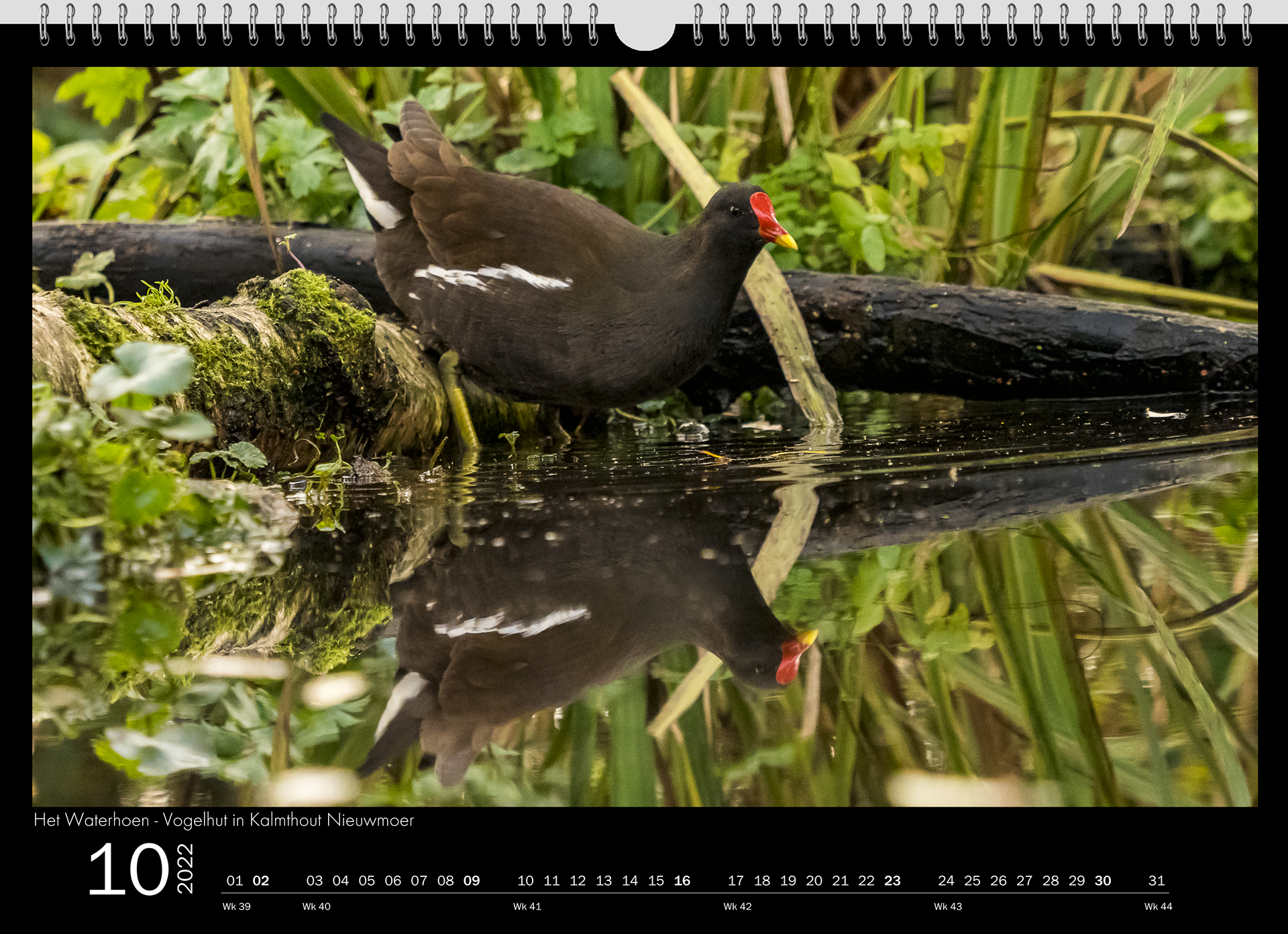Viewport: 1288px width, 934px height.
Task: Click the moorhen photo
Action: (645, 436)
